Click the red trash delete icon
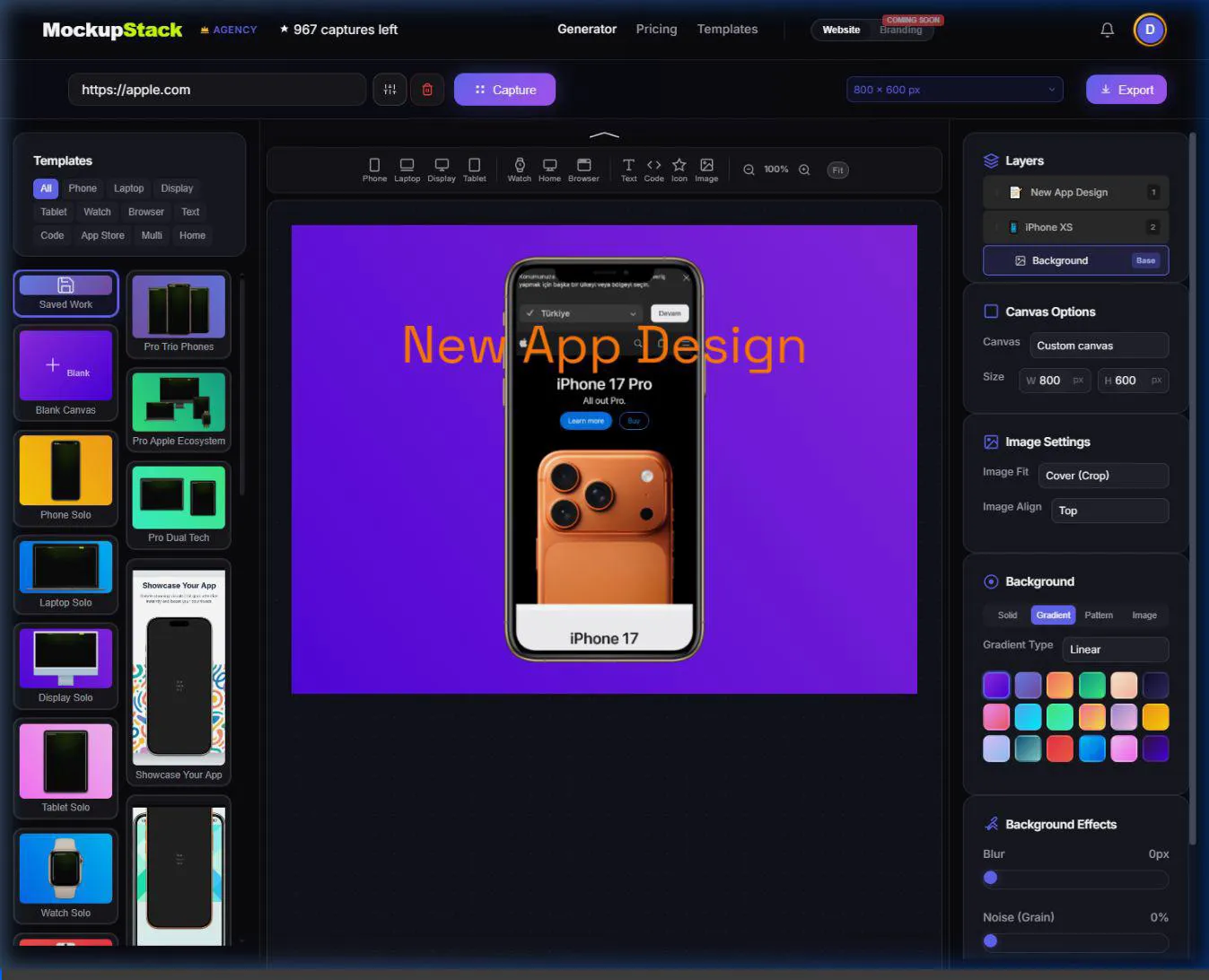This screenshot has height=980, width=1209. pos(427,90)
